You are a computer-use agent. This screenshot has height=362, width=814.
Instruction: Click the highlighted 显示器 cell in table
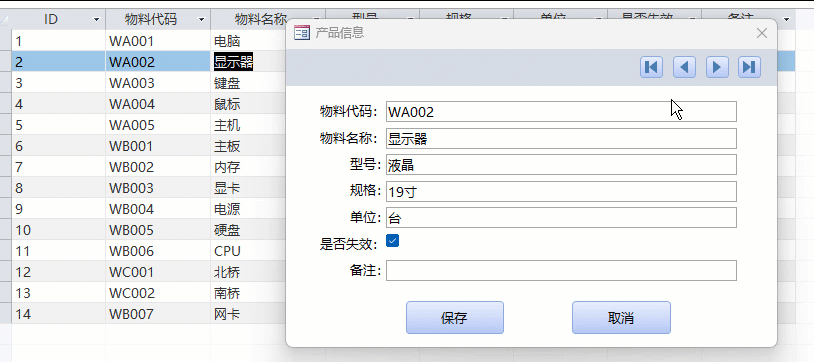248,62
